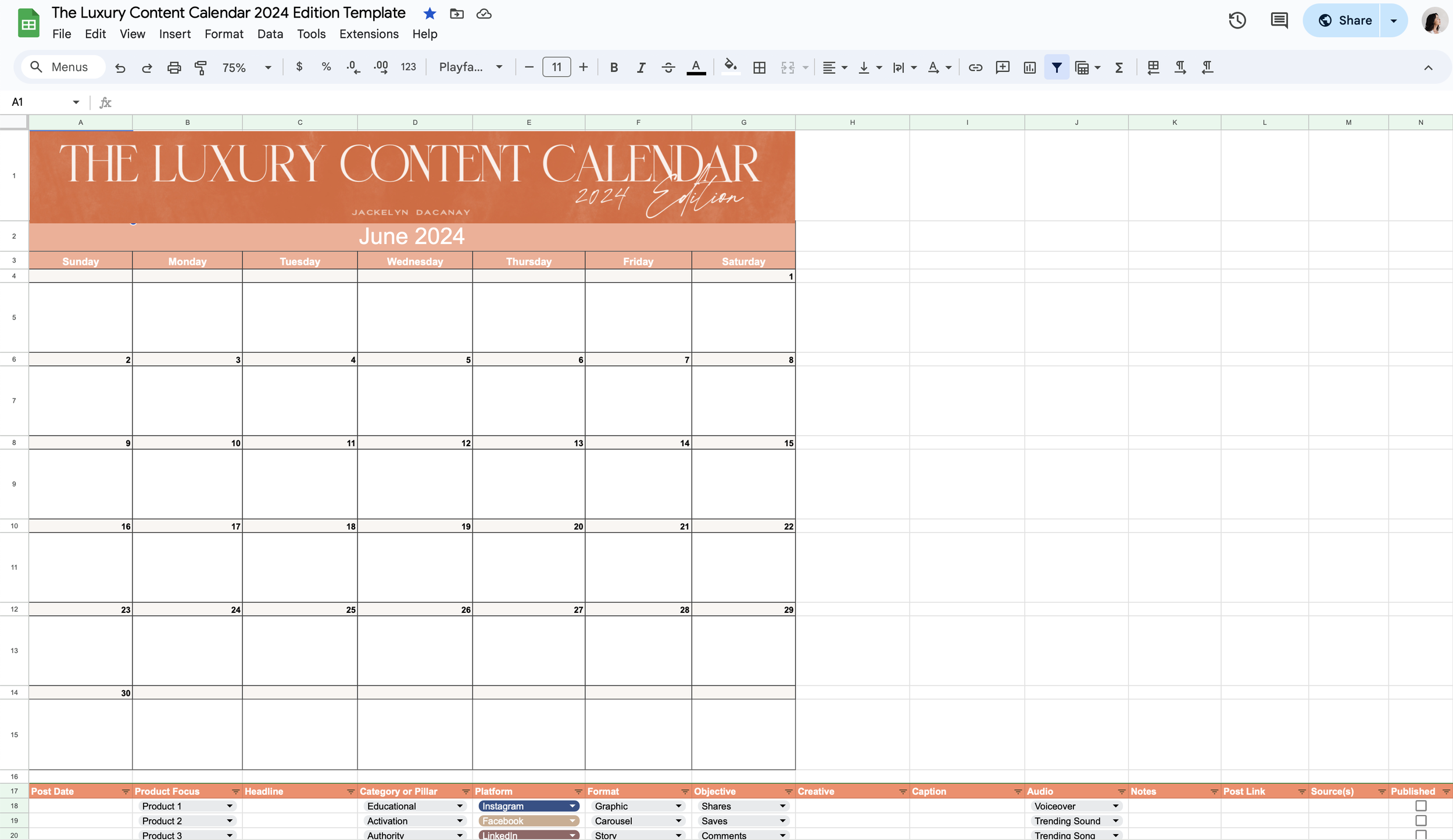
Task: Open the Extensions menu
Action: point(368,34)
